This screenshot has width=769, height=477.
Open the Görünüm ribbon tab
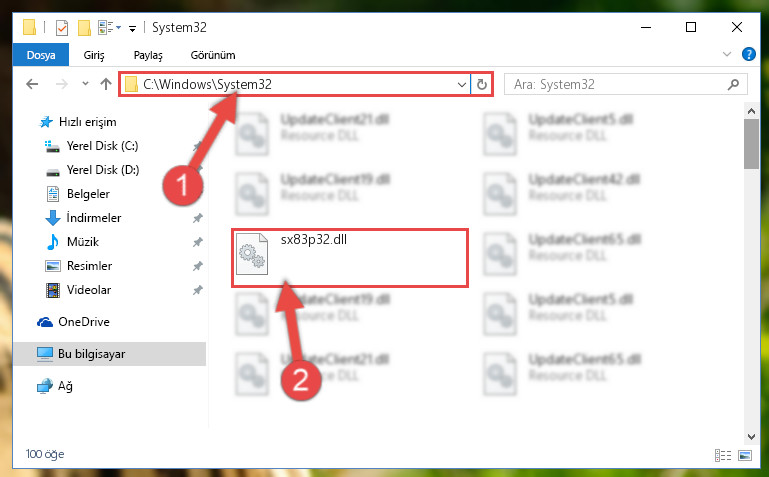point(213,55)
